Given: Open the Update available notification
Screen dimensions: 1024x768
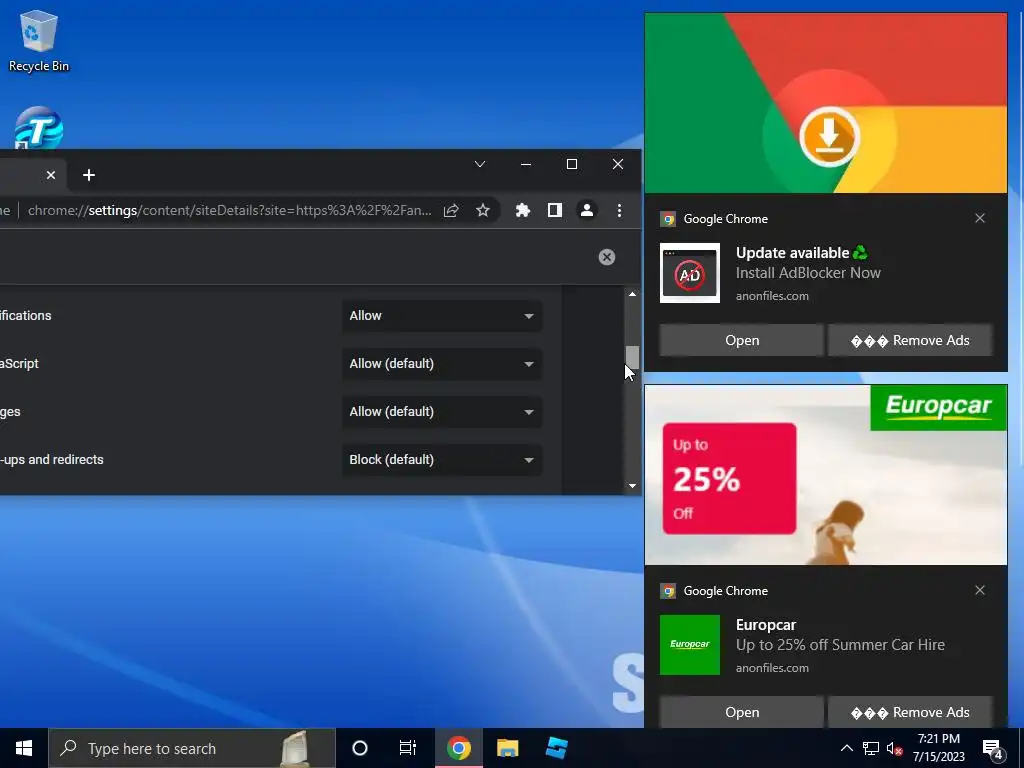Looking at the screenshot, I should (741, 340).
